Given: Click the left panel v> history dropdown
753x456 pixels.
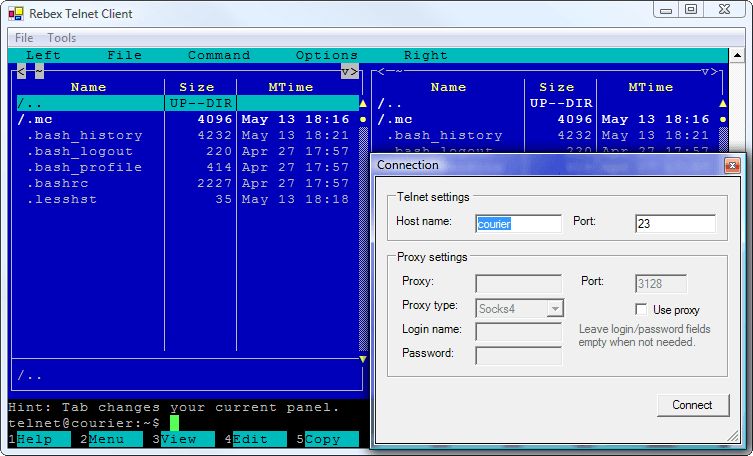Looking at the screenshot, I should (x=350, y=72).
